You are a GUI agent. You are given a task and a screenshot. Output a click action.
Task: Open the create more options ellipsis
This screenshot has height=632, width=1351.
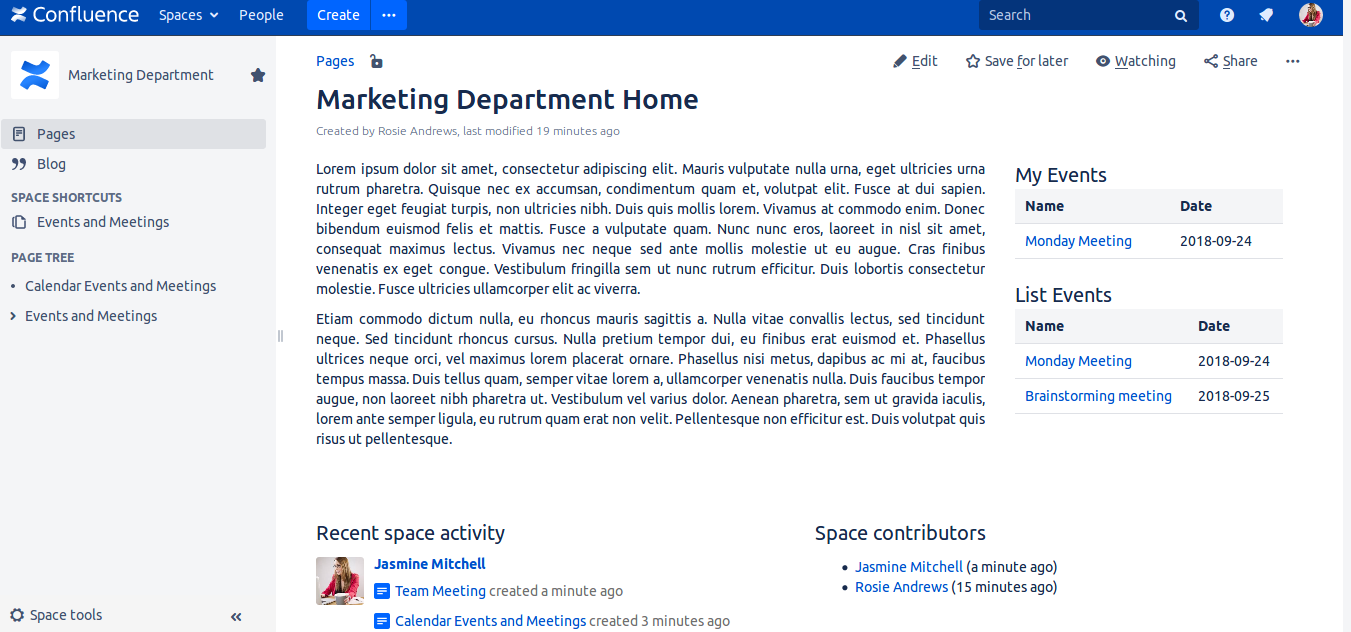[x=389, y=15]
